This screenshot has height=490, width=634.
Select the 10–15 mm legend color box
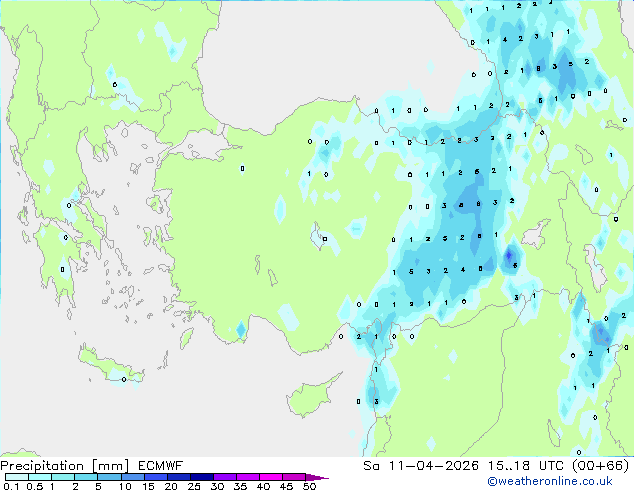click(132, 477)
